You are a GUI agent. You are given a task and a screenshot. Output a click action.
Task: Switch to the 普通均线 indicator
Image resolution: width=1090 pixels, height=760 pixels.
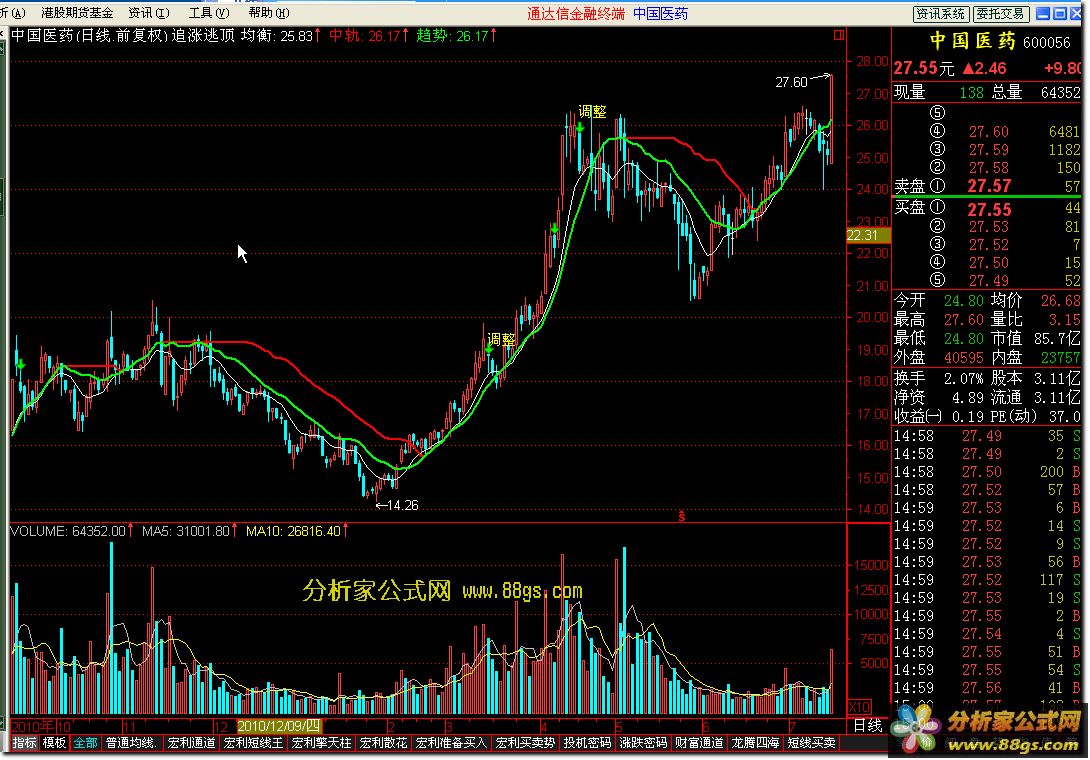click(x=131, y=743)
